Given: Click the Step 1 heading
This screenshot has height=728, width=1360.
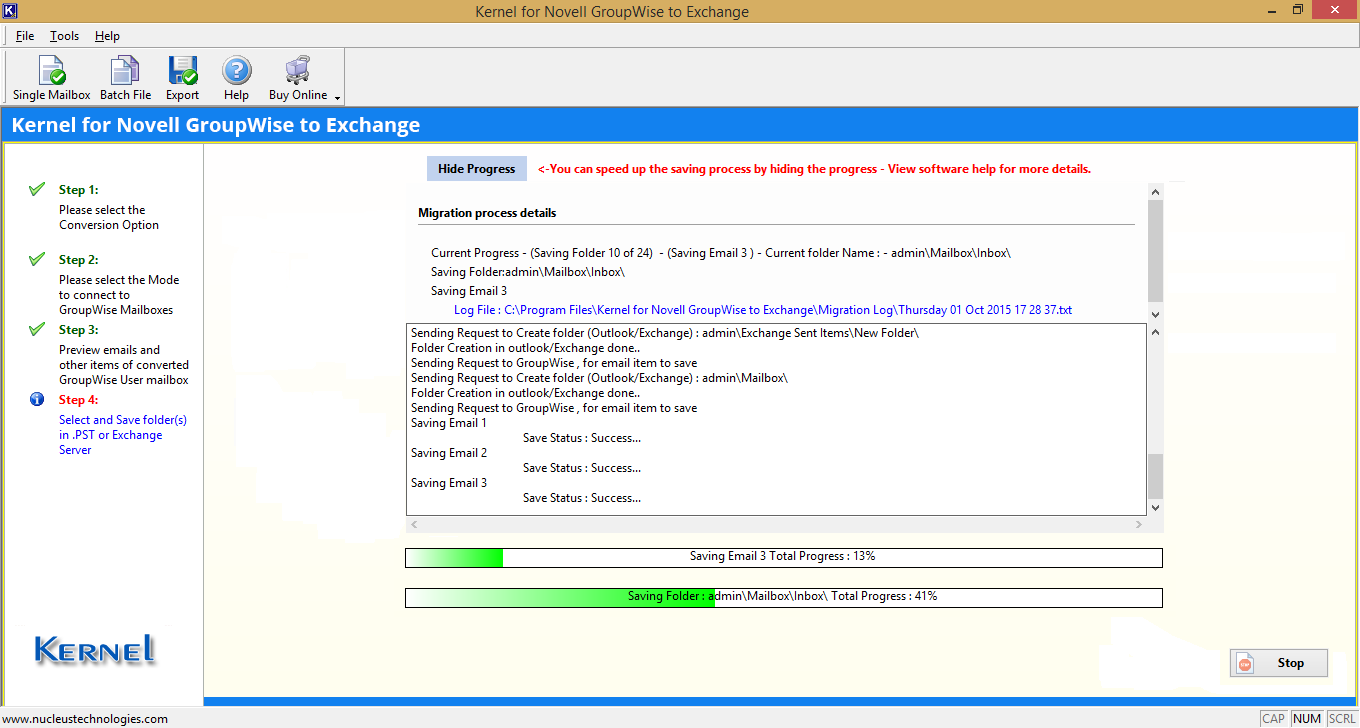Looking at the screenshot, I should pyautogui.click(x=78, y=190).
